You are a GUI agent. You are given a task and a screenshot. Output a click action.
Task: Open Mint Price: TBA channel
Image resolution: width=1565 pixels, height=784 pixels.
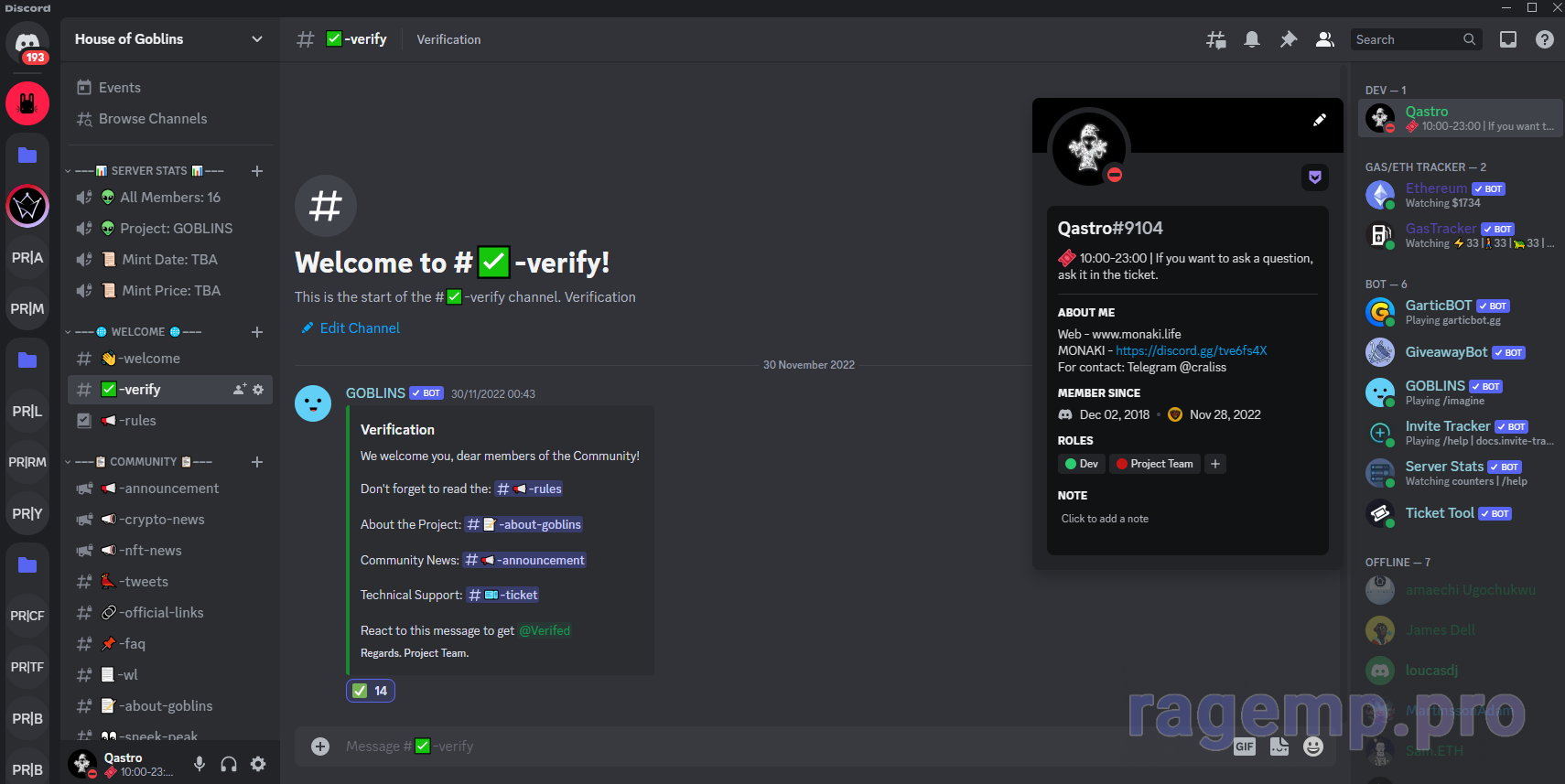(x=170, y=291)
